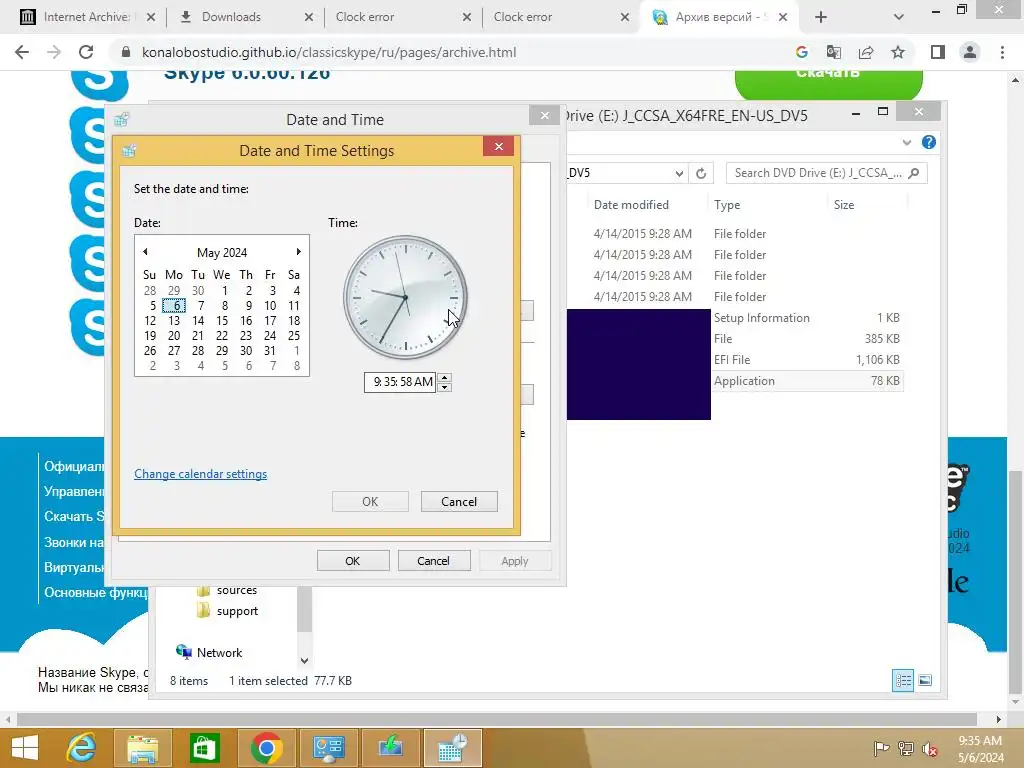Open the support folder in tree
Image resolution: width=1024 pixels, height=768 pixels.
[x=227, y=611]
